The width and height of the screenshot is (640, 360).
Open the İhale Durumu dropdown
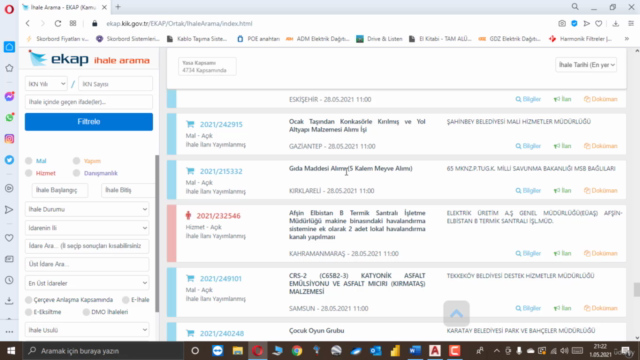[87, 209]
